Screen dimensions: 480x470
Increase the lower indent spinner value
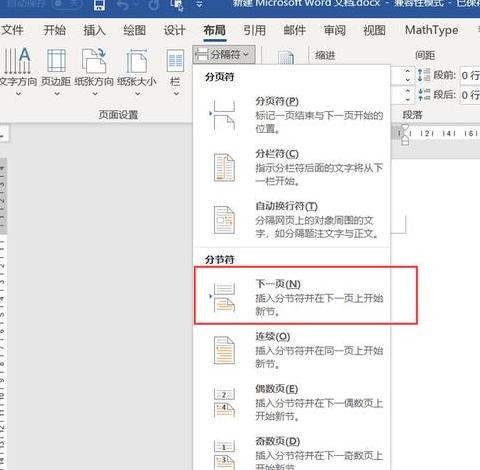(407, 91)
